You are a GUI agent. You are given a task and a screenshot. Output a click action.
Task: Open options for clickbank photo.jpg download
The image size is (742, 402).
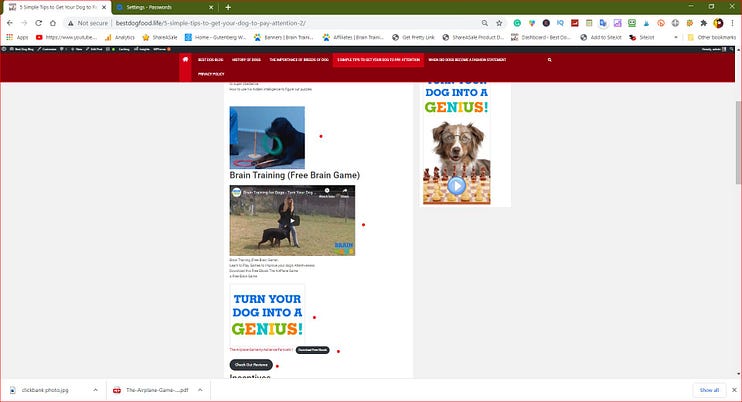[96, 390]
